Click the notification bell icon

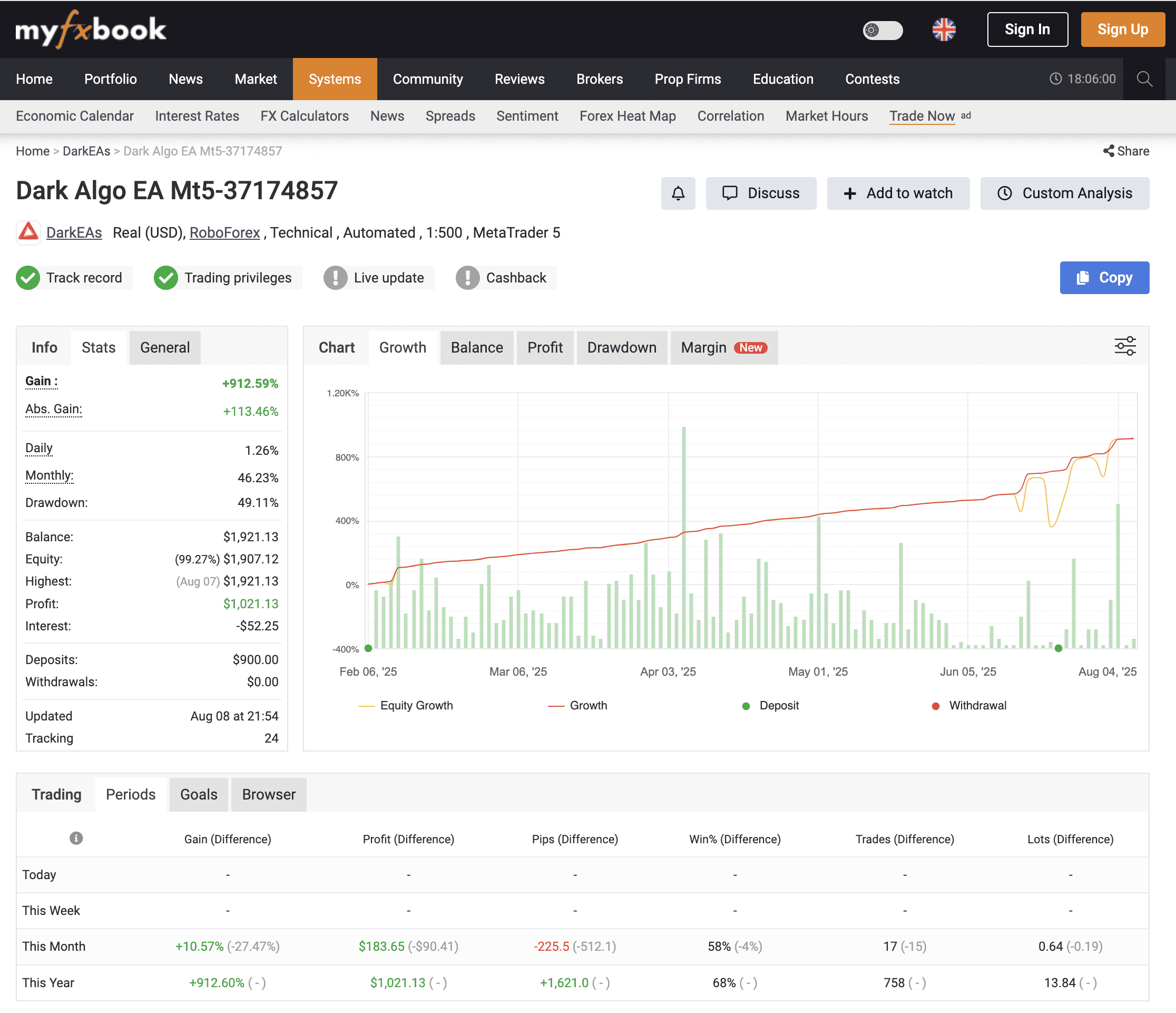[x=678, y=193]
